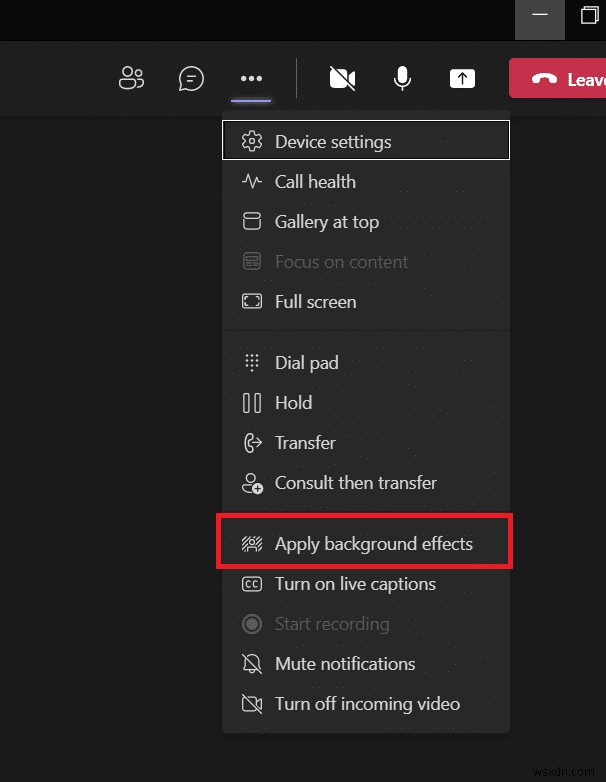This screenshot has width=606, height=782.
Task: Put the call on Hold
Action: point(366,402)
